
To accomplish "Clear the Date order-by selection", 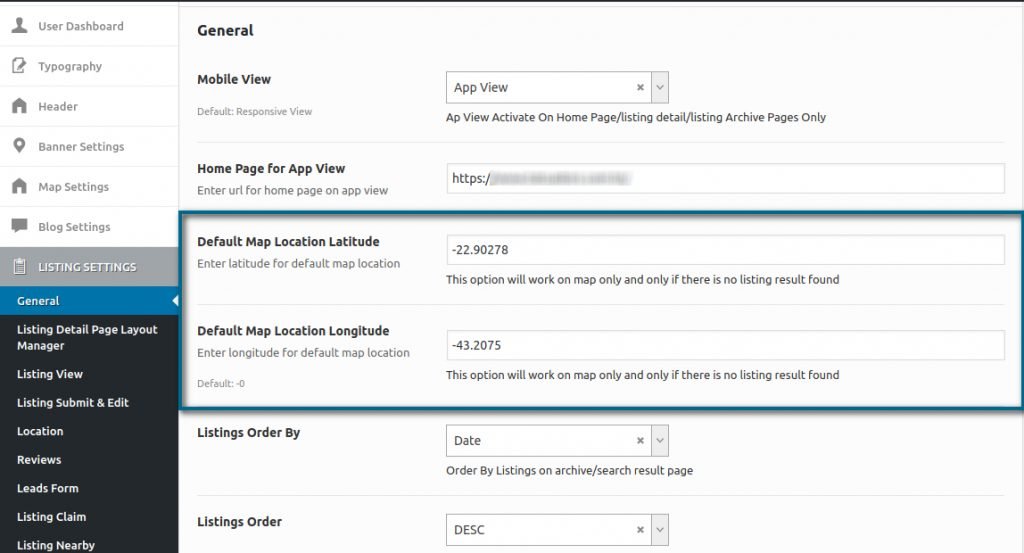I will coord(640,441).
